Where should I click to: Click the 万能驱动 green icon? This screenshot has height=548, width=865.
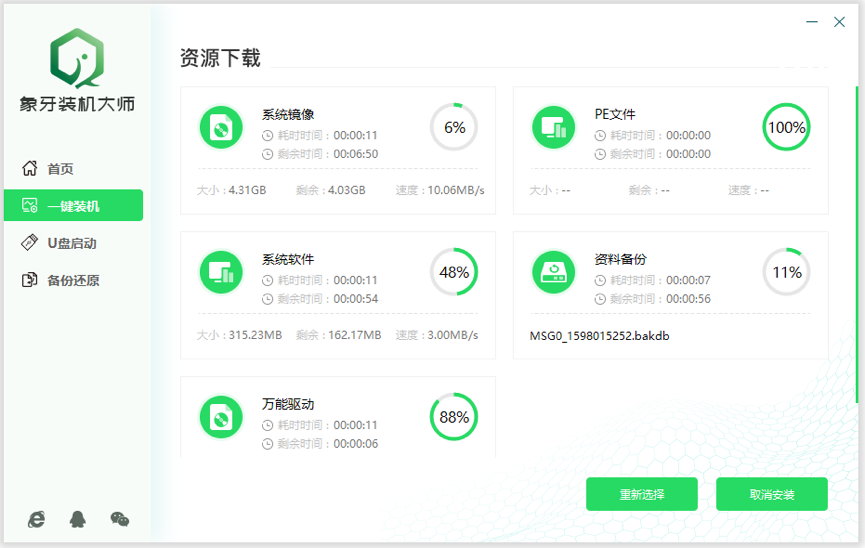click(220, 417)
